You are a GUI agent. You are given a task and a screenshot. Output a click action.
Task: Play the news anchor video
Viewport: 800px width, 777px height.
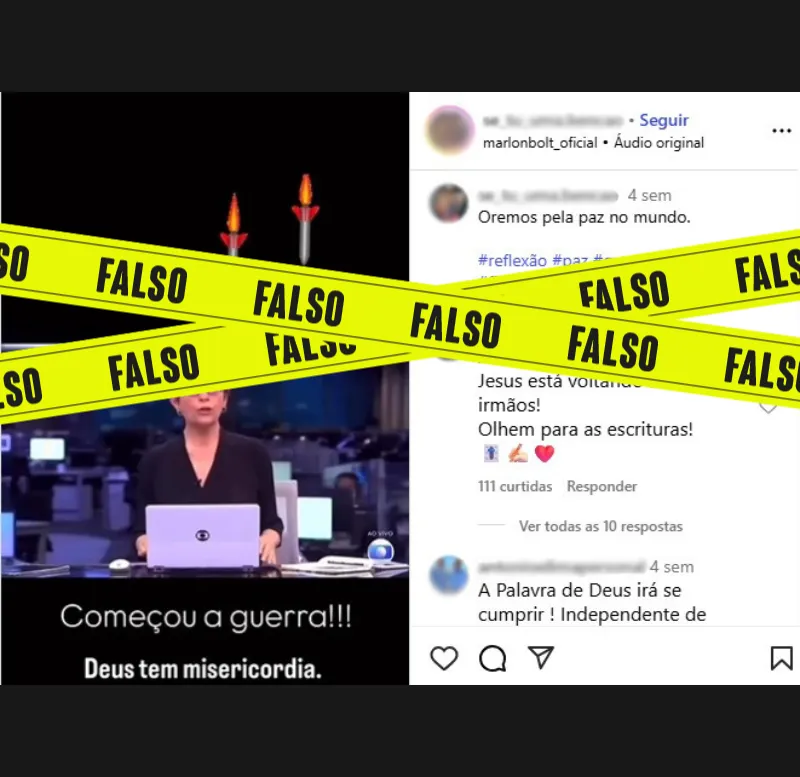coord(205,388)
